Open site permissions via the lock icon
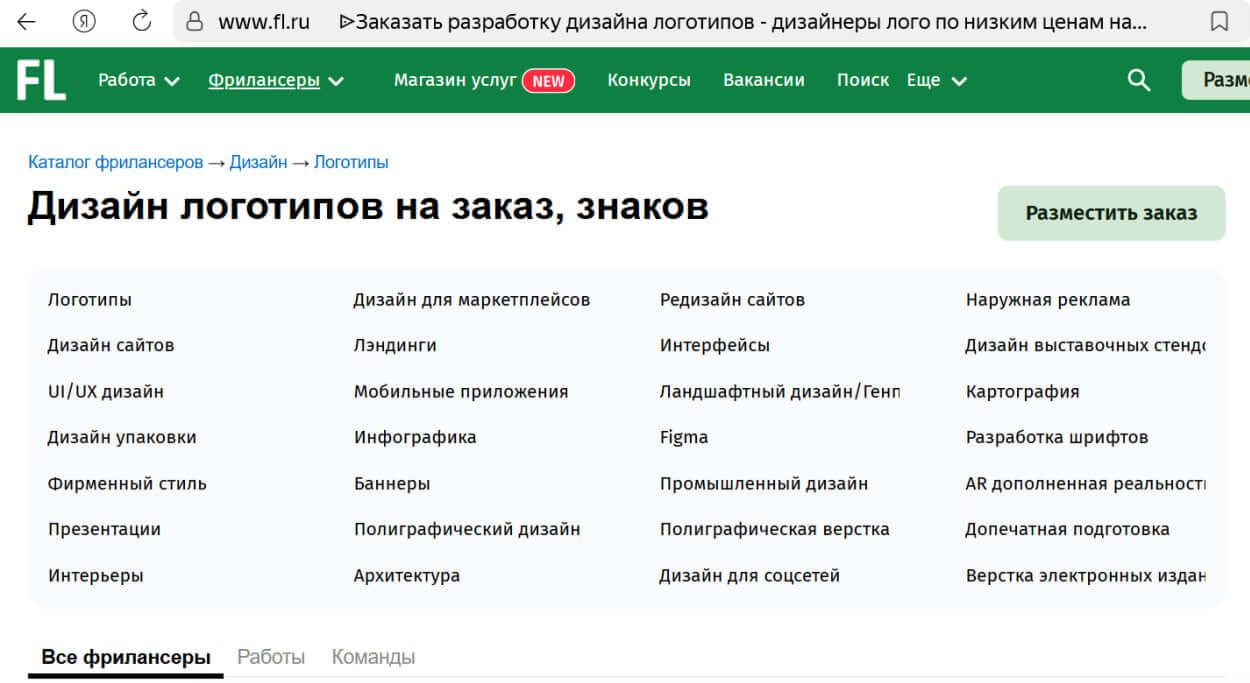Screen dimensions: 1250x683 tap(194, 20)
